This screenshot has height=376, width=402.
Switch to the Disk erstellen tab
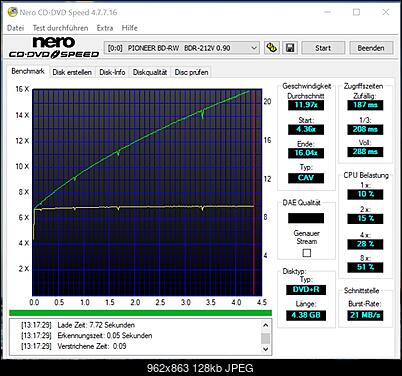click(72, 72)
